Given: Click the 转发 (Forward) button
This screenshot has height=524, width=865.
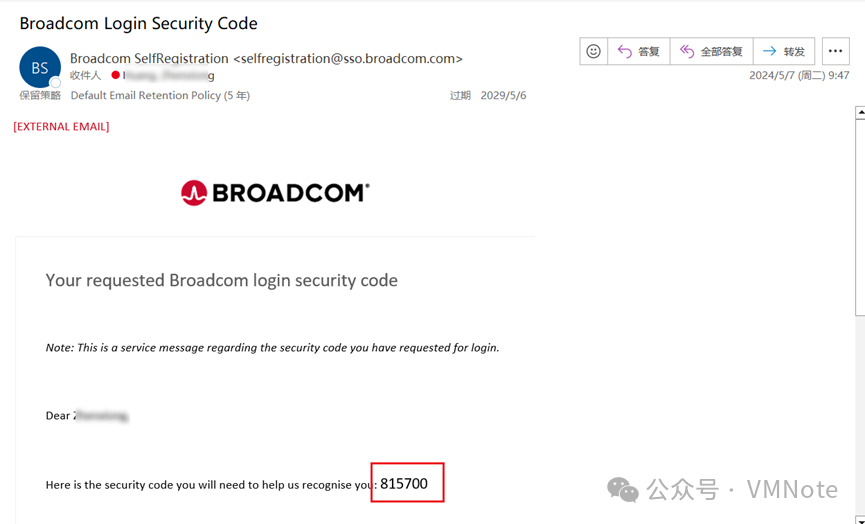Looking at the screenshot, I should click(784, 51).
